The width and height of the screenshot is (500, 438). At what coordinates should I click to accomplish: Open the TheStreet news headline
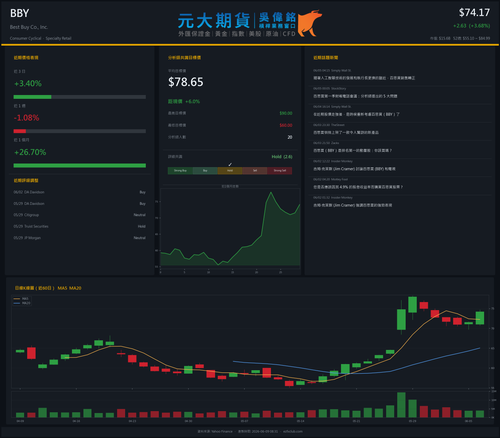346,132
